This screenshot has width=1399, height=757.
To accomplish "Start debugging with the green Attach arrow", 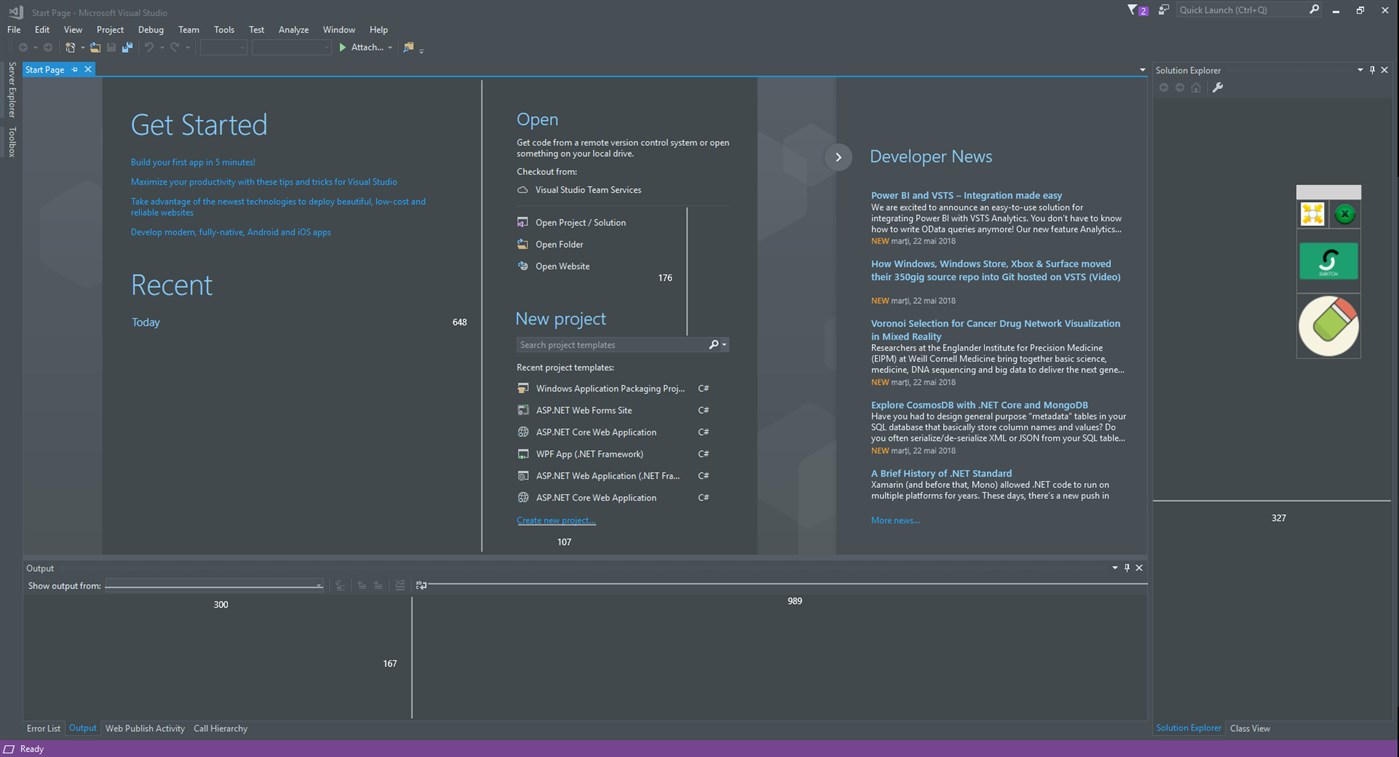I will [x=340, y=46].
